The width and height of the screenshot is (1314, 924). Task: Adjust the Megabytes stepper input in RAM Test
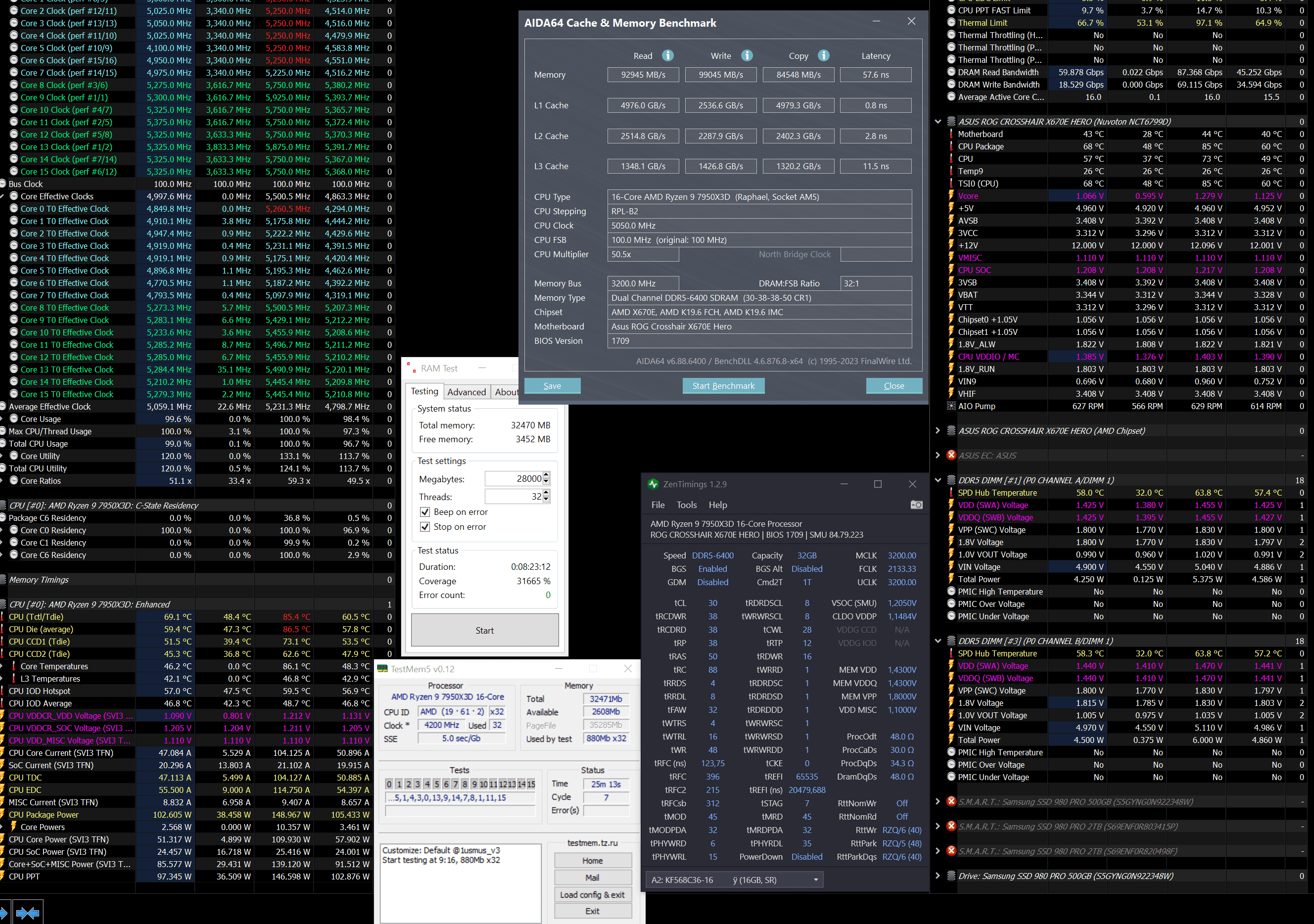[543, 479]
